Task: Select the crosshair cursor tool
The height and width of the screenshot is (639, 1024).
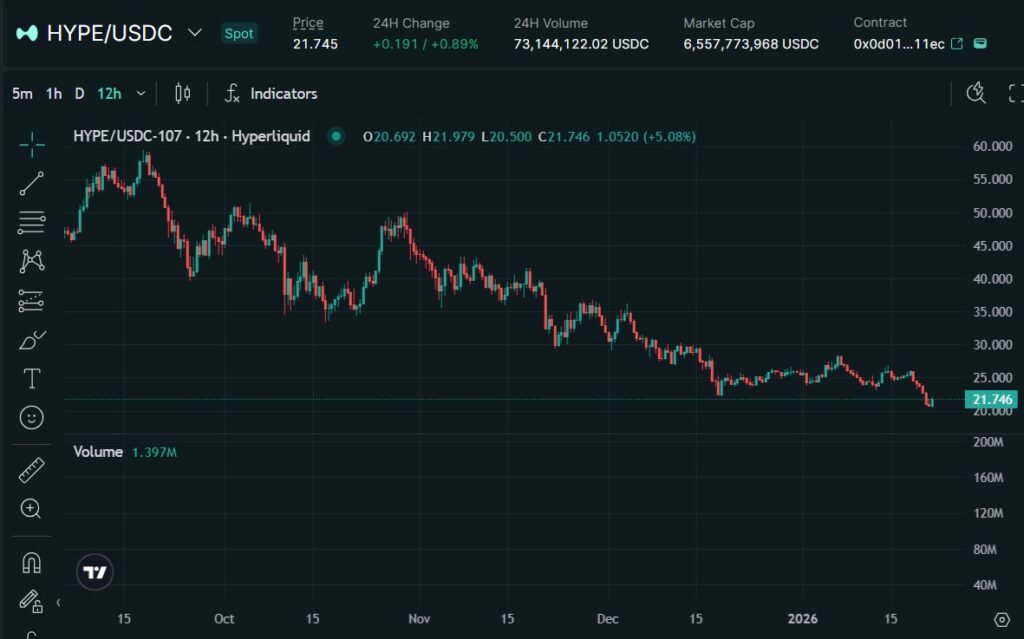Action: point(32,145)
